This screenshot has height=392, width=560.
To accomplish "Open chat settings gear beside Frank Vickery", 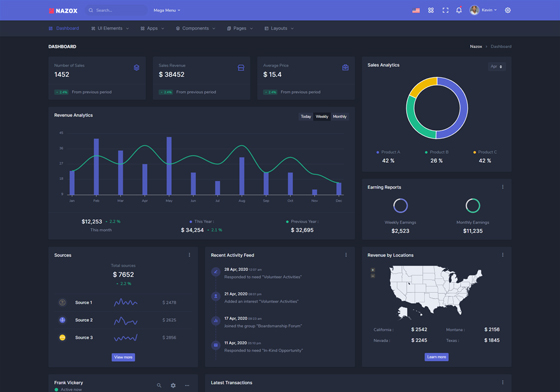I will (173, 385).
